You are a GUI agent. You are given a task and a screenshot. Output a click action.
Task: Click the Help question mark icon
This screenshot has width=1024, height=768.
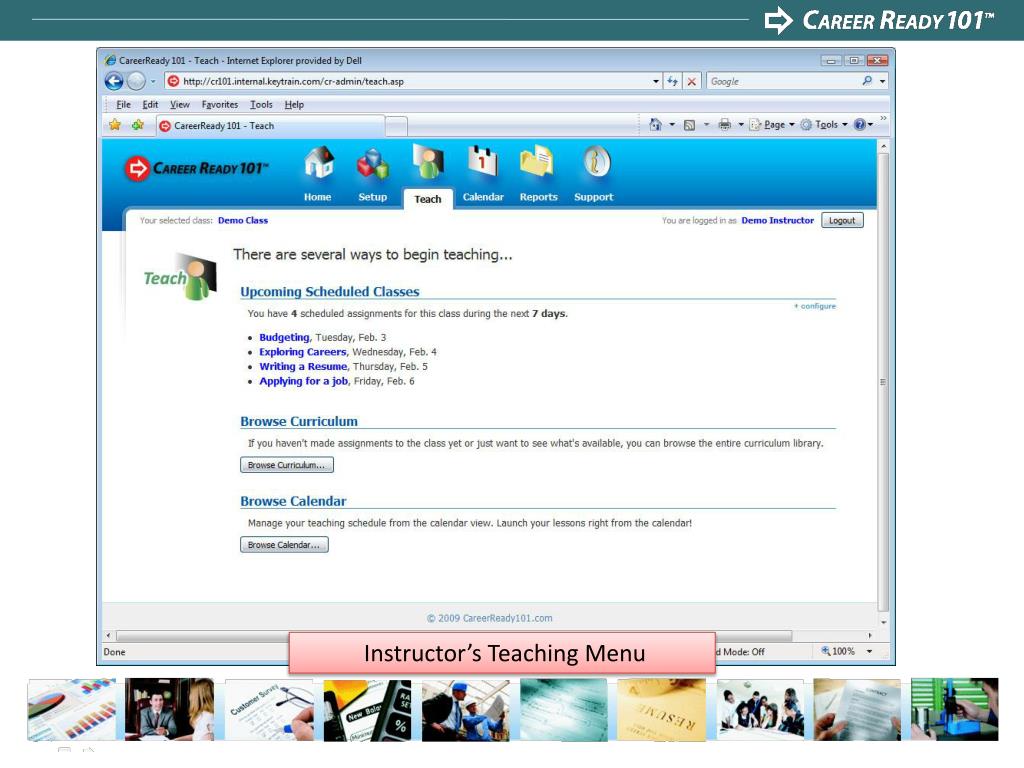pyautogui.click(x=859, y=125)
